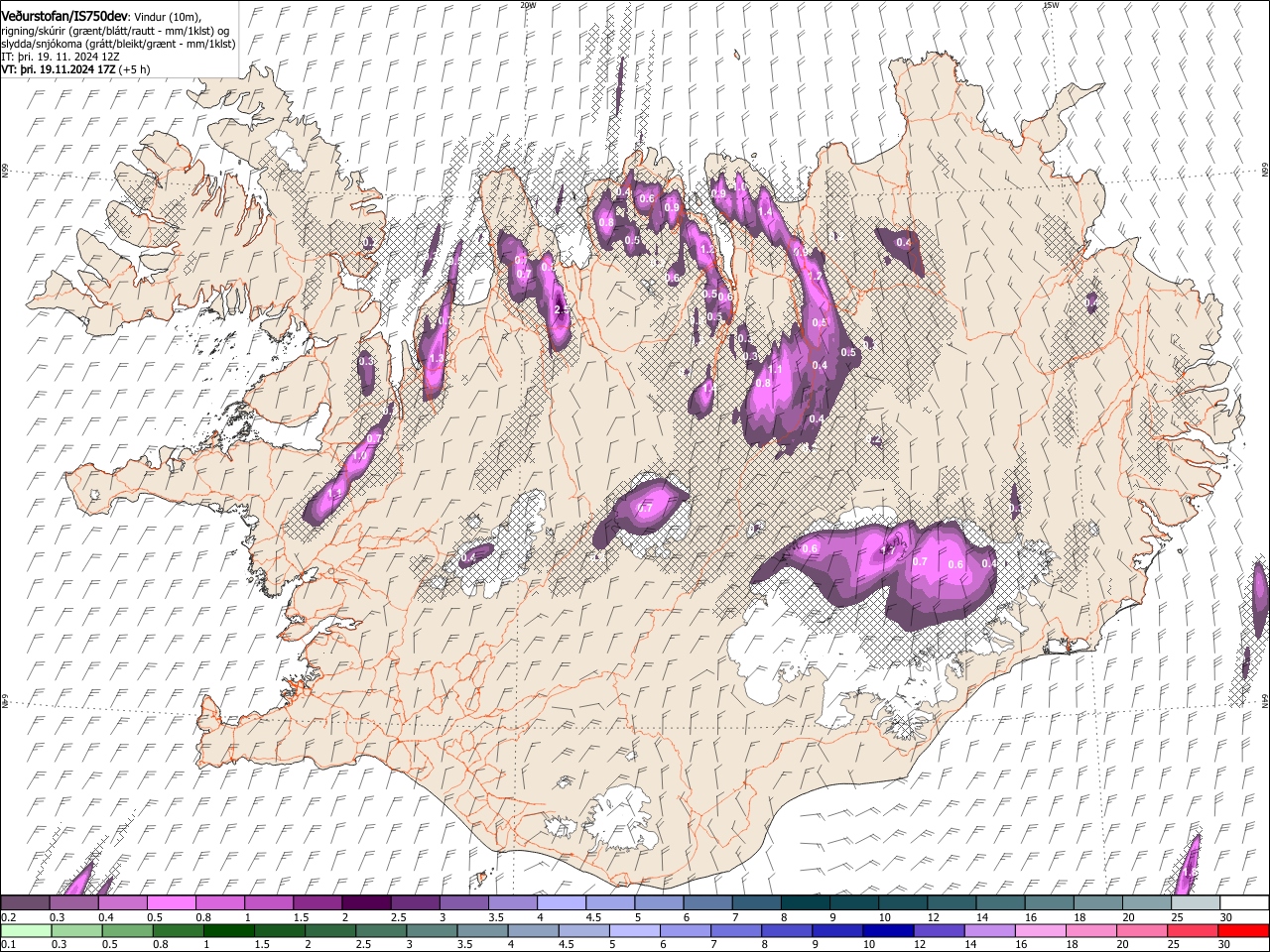Pick the bright pink upper legend swatch between 0.5 and 0.8
1270x952 pixels.
pyautogui.click(x=171, y=902)
